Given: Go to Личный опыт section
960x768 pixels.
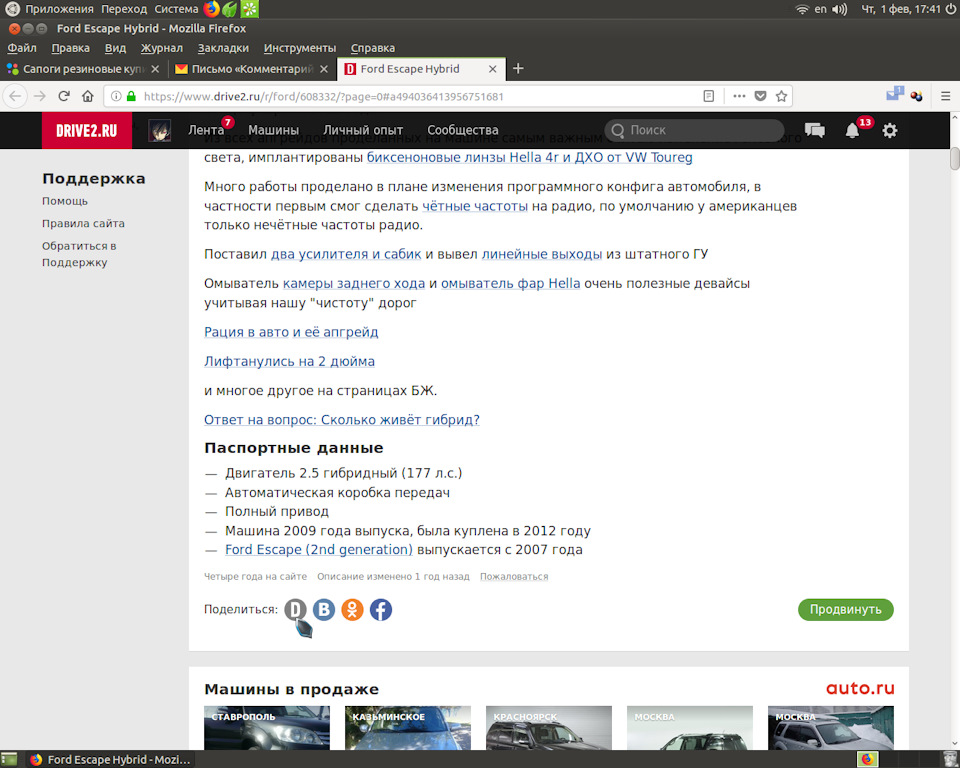Looking at the screenshot, I should (363, 130).
